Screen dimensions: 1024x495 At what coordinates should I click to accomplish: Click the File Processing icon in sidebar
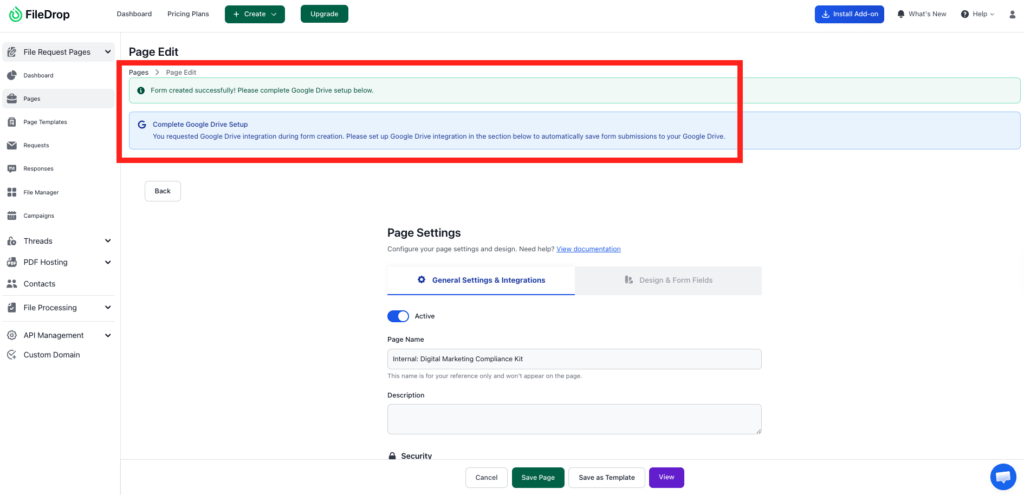12,308
